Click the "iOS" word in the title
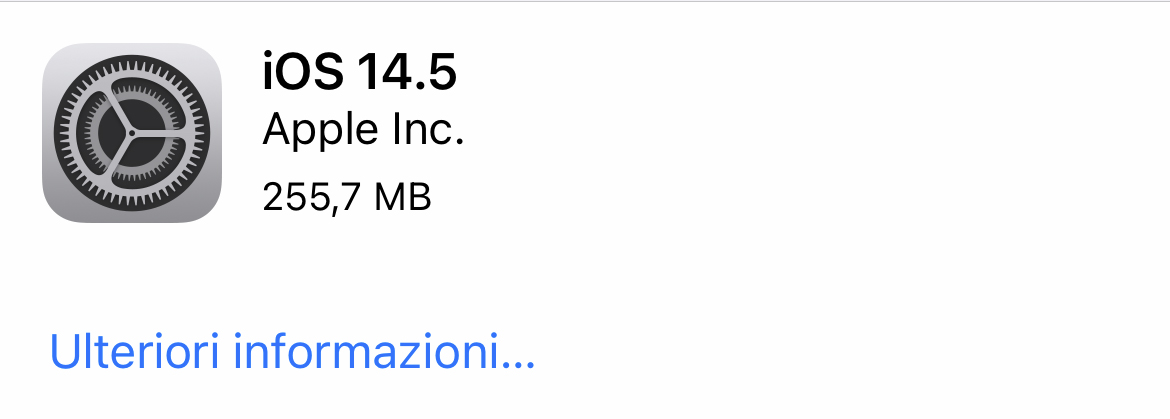This screenshot has width=1170, height=419. click(x=303, y=72)
